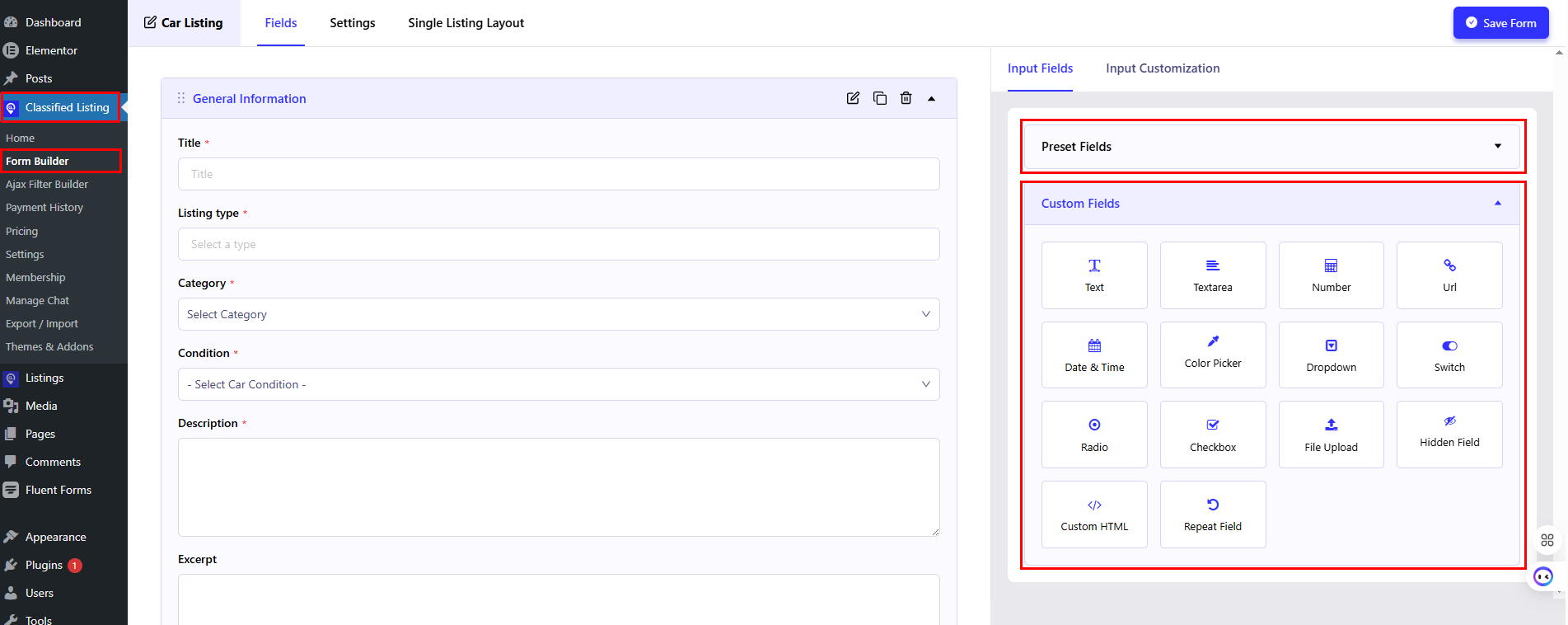1568x625 pixels.
Task: Open Manage Chat
Action: pyautogui.click(x=38, y=300)
